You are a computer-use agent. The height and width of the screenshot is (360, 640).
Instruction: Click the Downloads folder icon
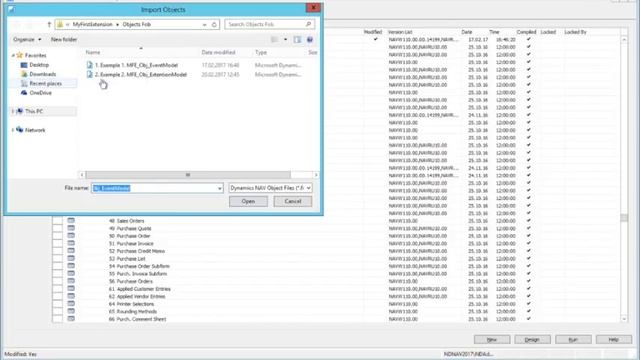coord(24,74)
